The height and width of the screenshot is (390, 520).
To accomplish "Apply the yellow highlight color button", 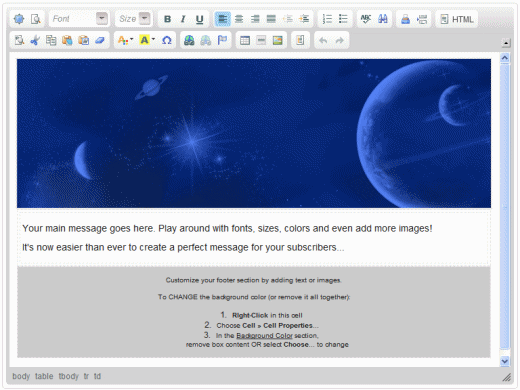I will click(x=144, y=40).
